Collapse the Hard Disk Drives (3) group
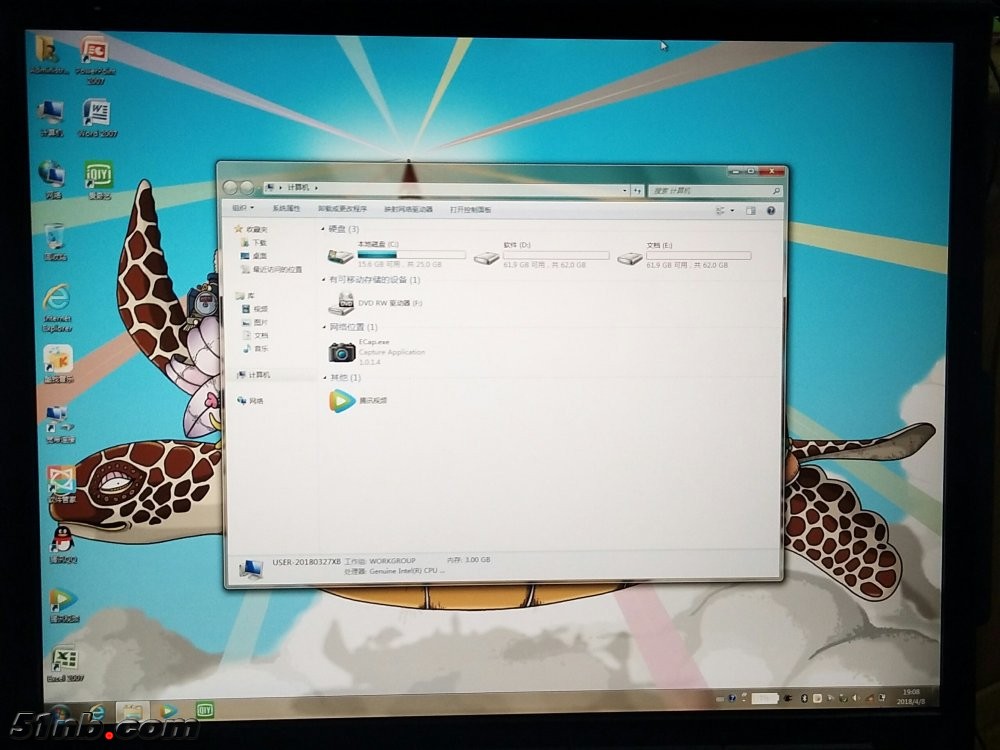 [x=324, y=230]
